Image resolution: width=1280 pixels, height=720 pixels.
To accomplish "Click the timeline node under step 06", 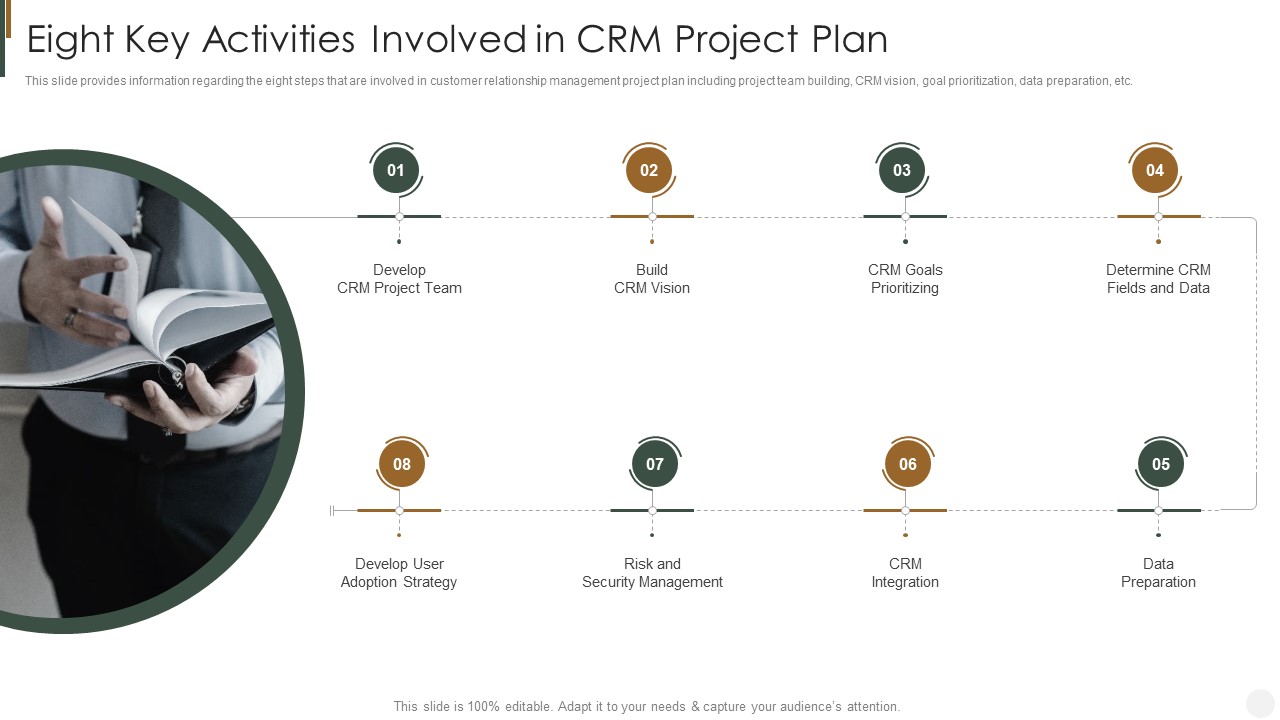I will point(905,510).
